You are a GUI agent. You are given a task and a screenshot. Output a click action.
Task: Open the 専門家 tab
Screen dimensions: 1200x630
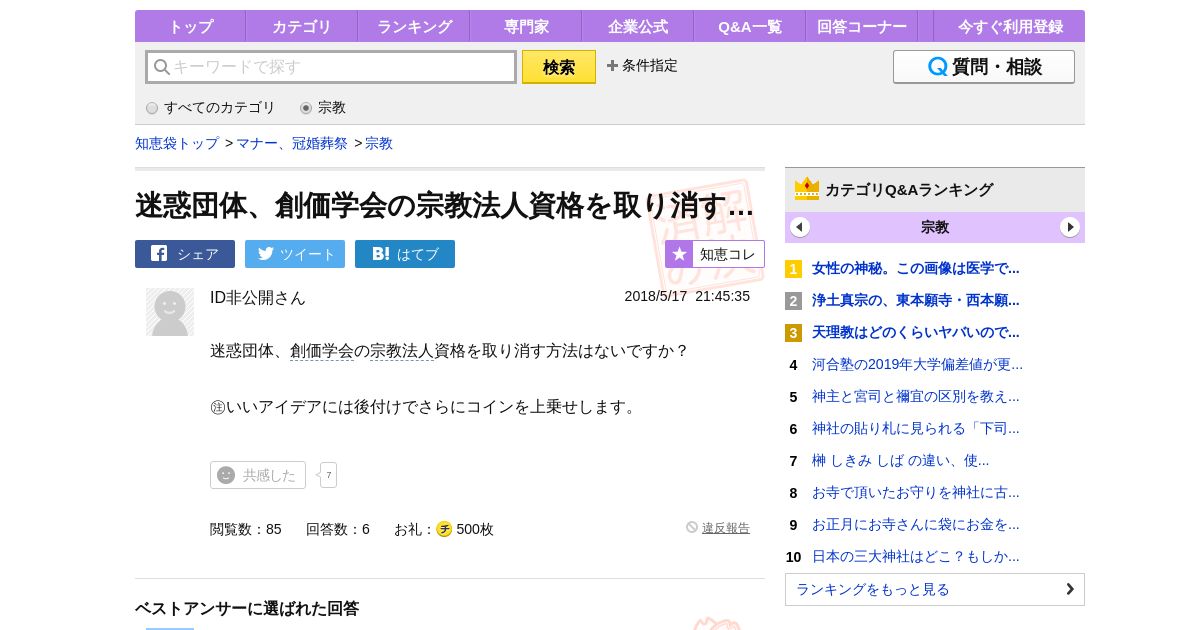tap(525, 27)
